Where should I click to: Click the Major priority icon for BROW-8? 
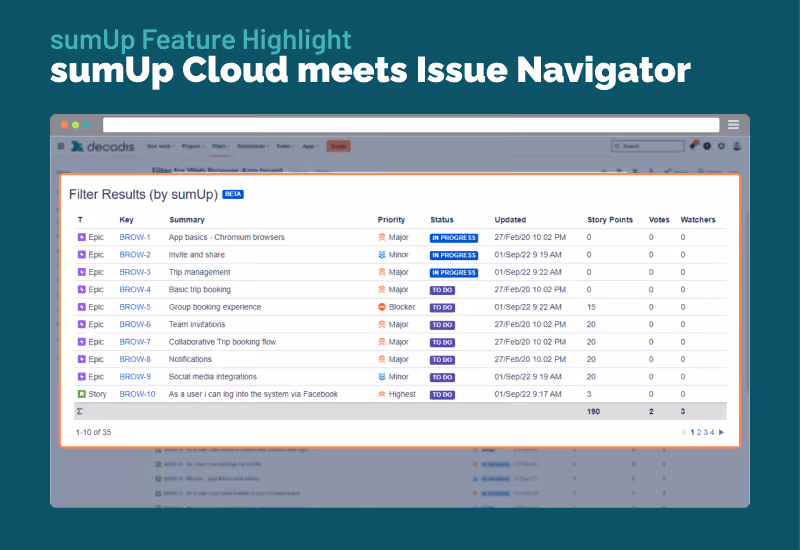[x=382, y=359]
